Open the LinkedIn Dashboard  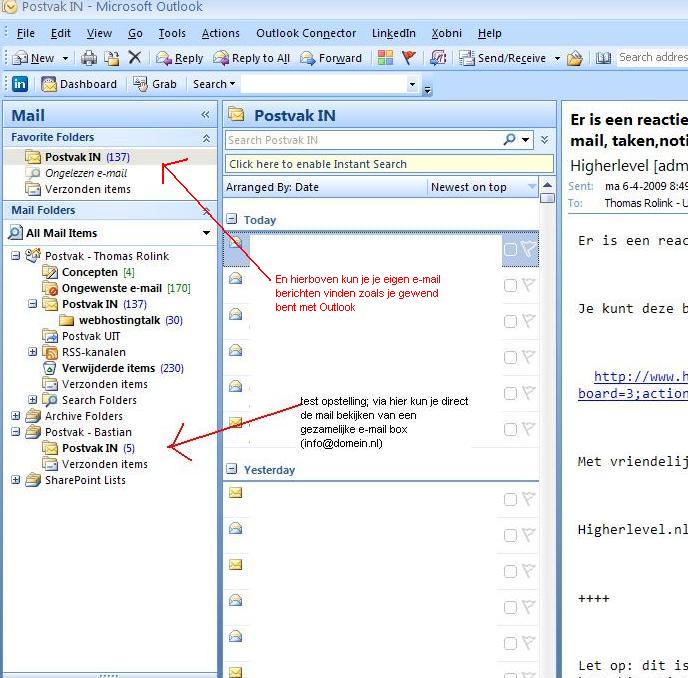79,84
